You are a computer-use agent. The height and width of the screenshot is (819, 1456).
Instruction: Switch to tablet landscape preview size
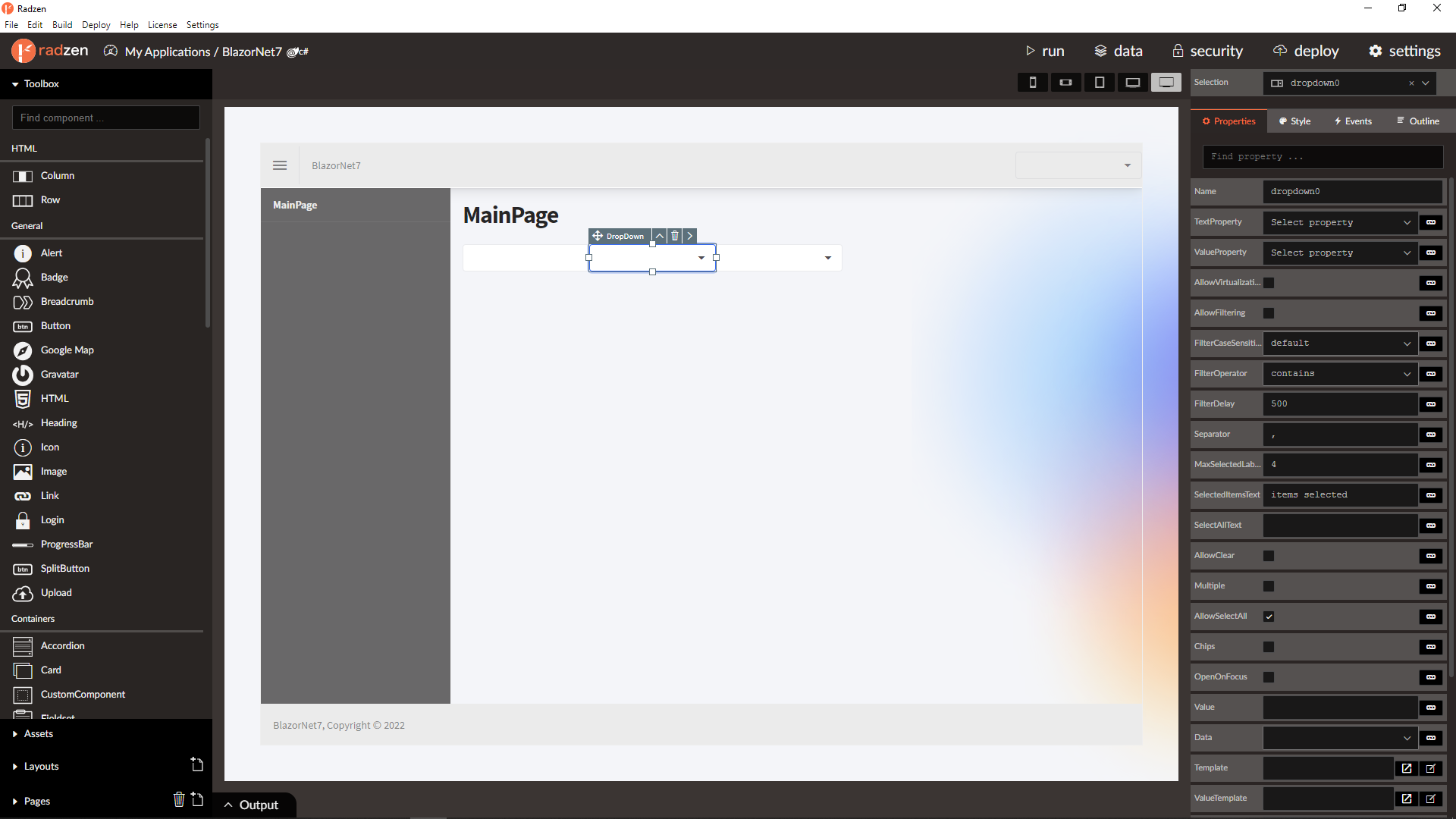[1066, 82]
